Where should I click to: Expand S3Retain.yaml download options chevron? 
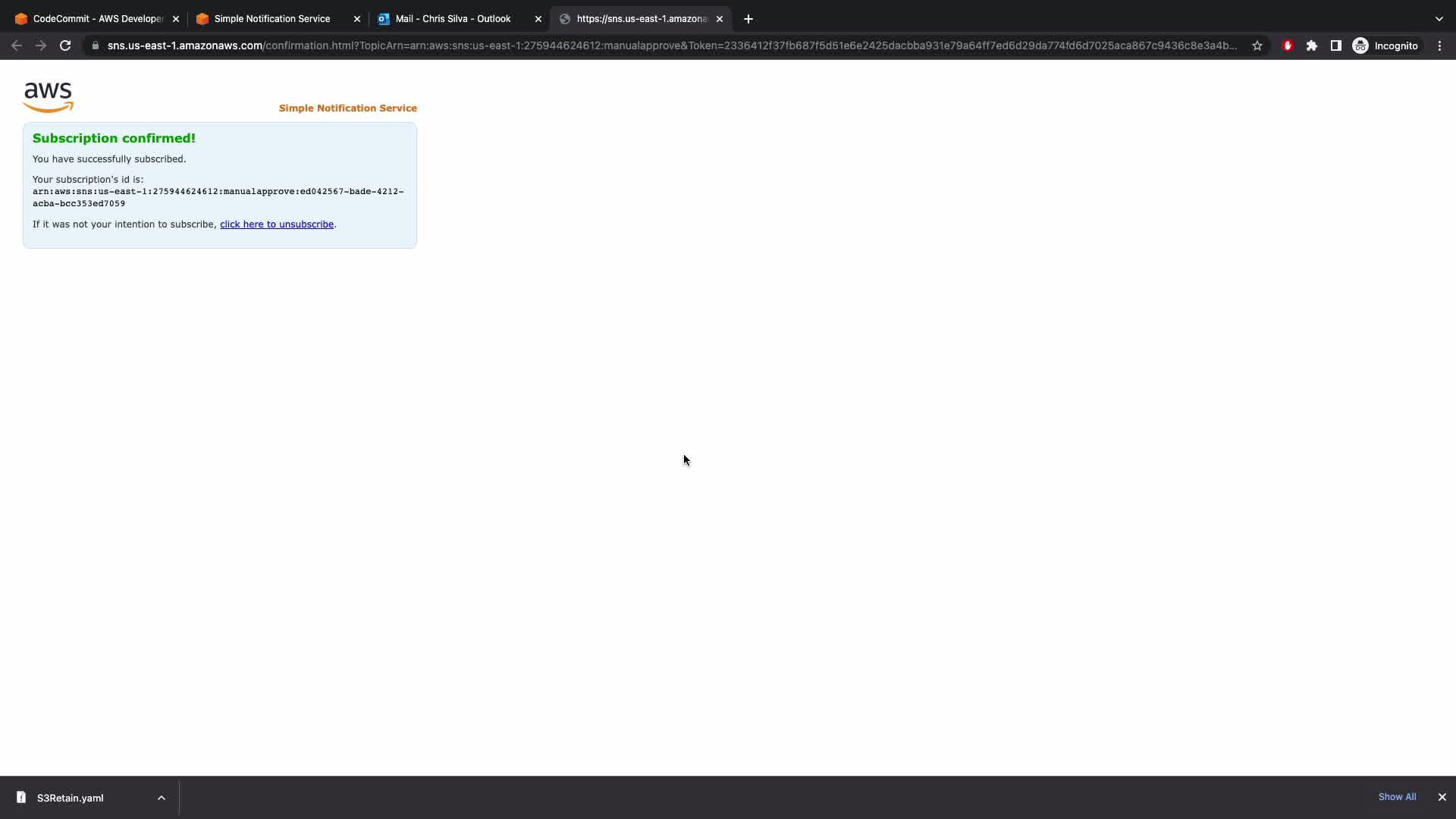pyautogui.click(x=162, y=798)
